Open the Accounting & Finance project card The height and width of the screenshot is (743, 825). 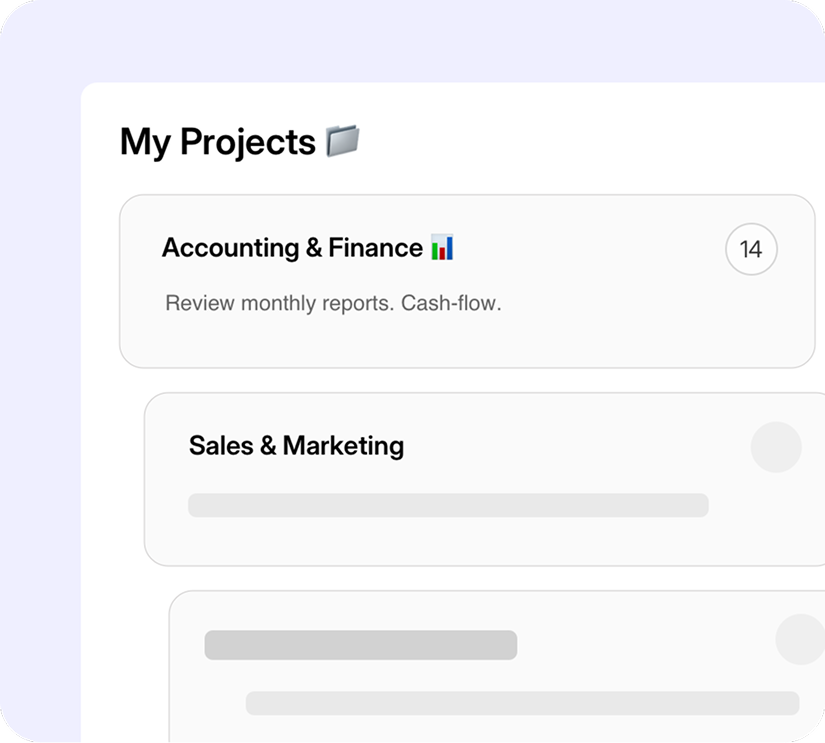(465, 280)
